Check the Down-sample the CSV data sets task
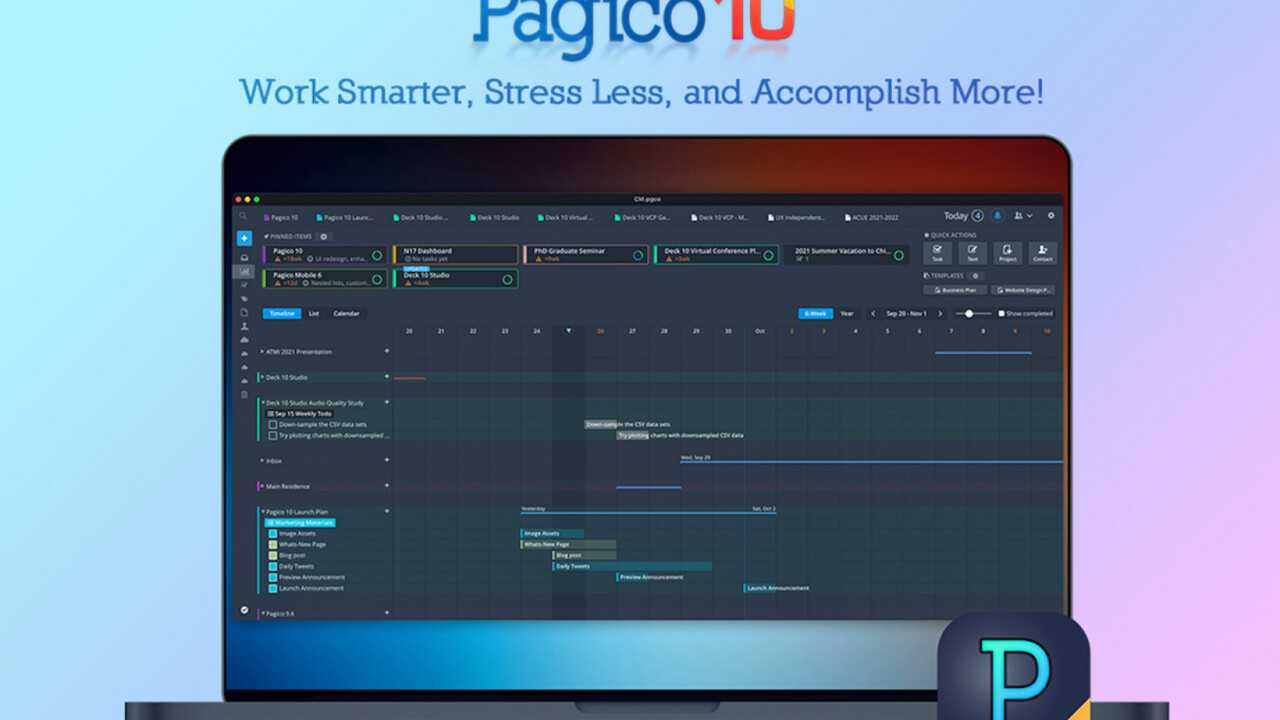Image resolution: width=1280 pixels, height=720 pixels. coord(273,423)
